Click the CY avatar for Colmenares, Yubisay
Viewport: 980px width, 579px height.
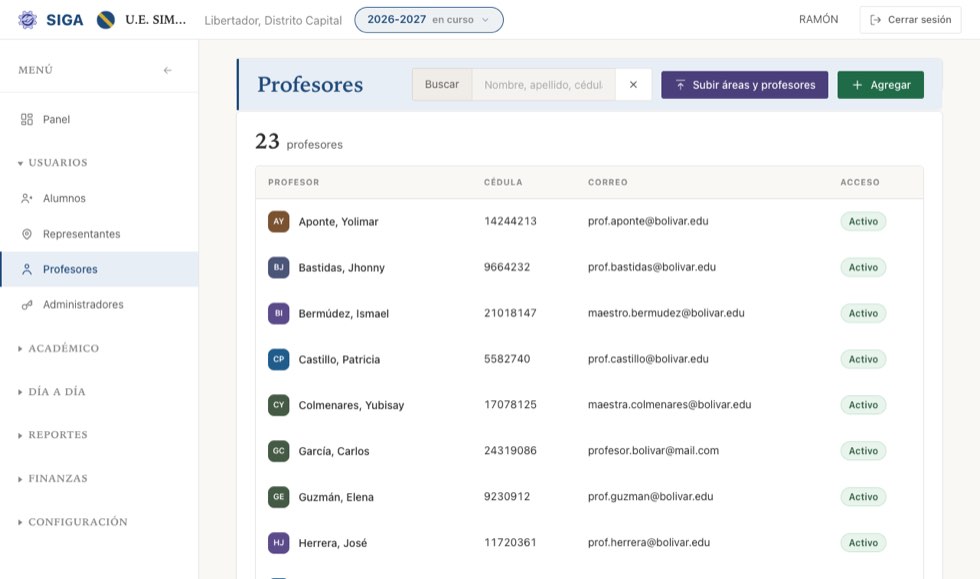click(x=279, y=405)
